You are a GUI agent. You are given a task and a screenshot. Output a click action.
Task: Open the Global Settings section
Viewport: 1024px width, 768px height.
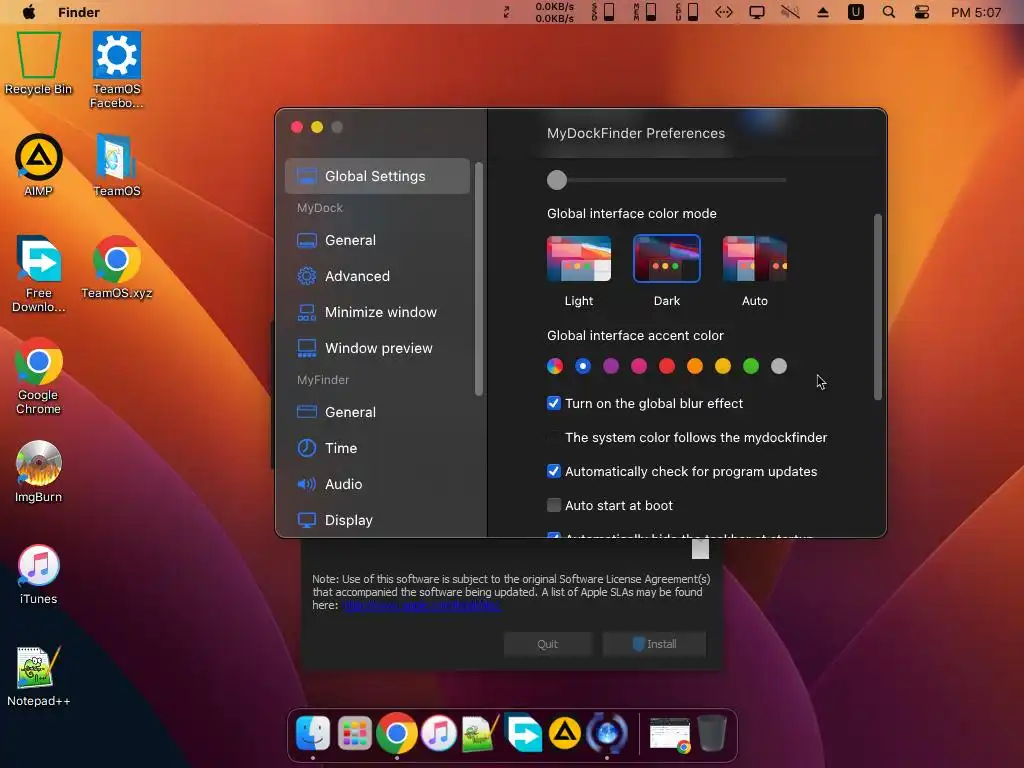coord(377,176)
